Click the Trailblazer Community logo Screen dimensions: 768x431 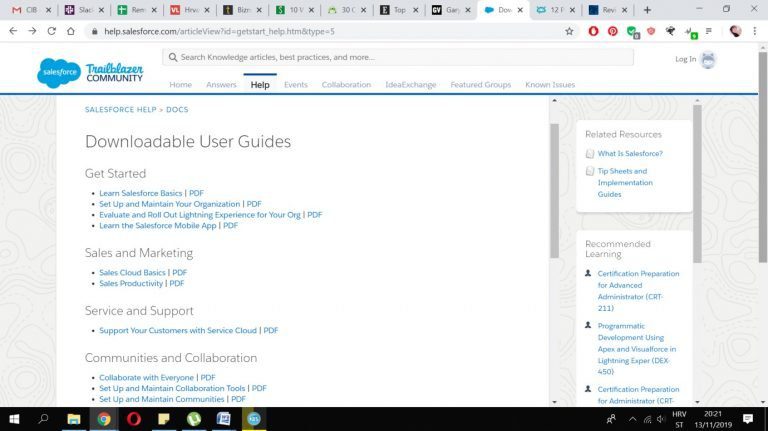[115, 72]
